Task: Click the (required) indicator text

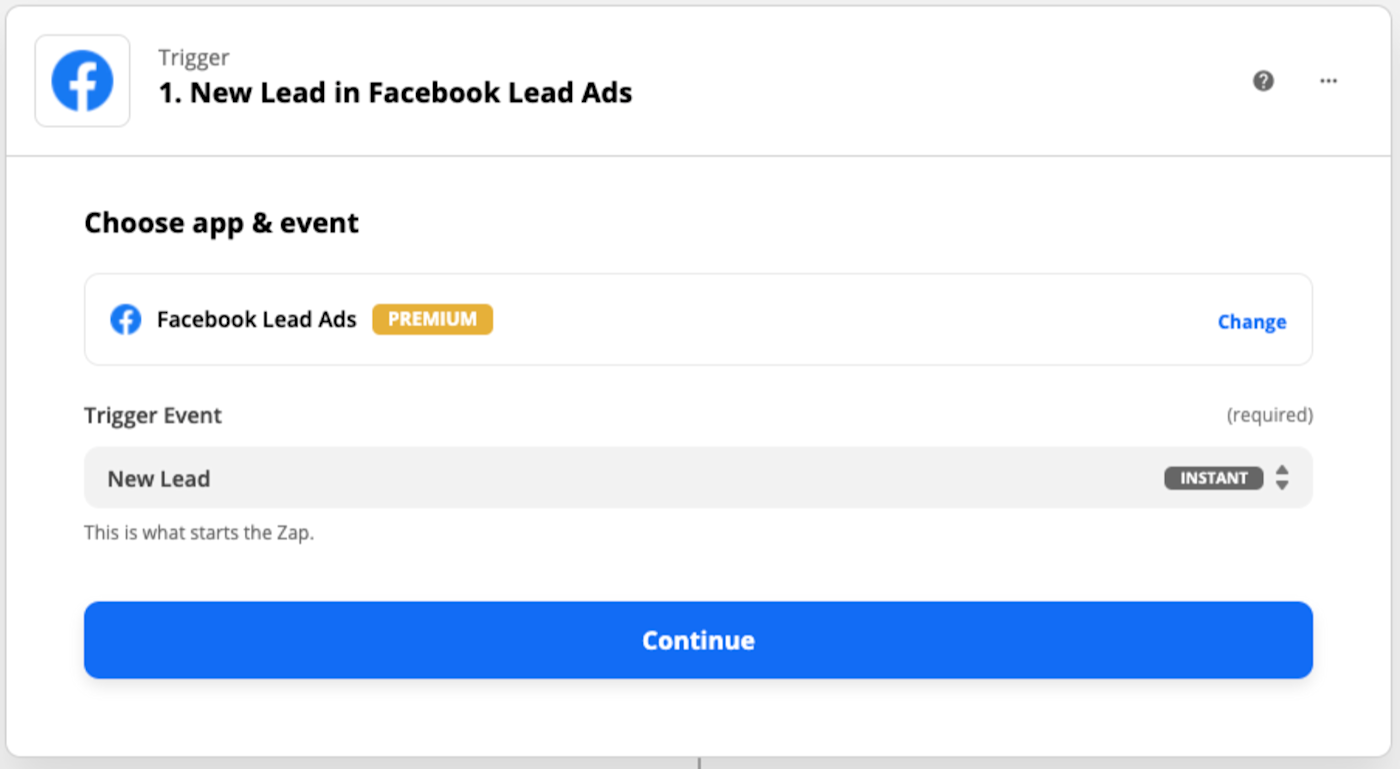Action: point(1269,415)
